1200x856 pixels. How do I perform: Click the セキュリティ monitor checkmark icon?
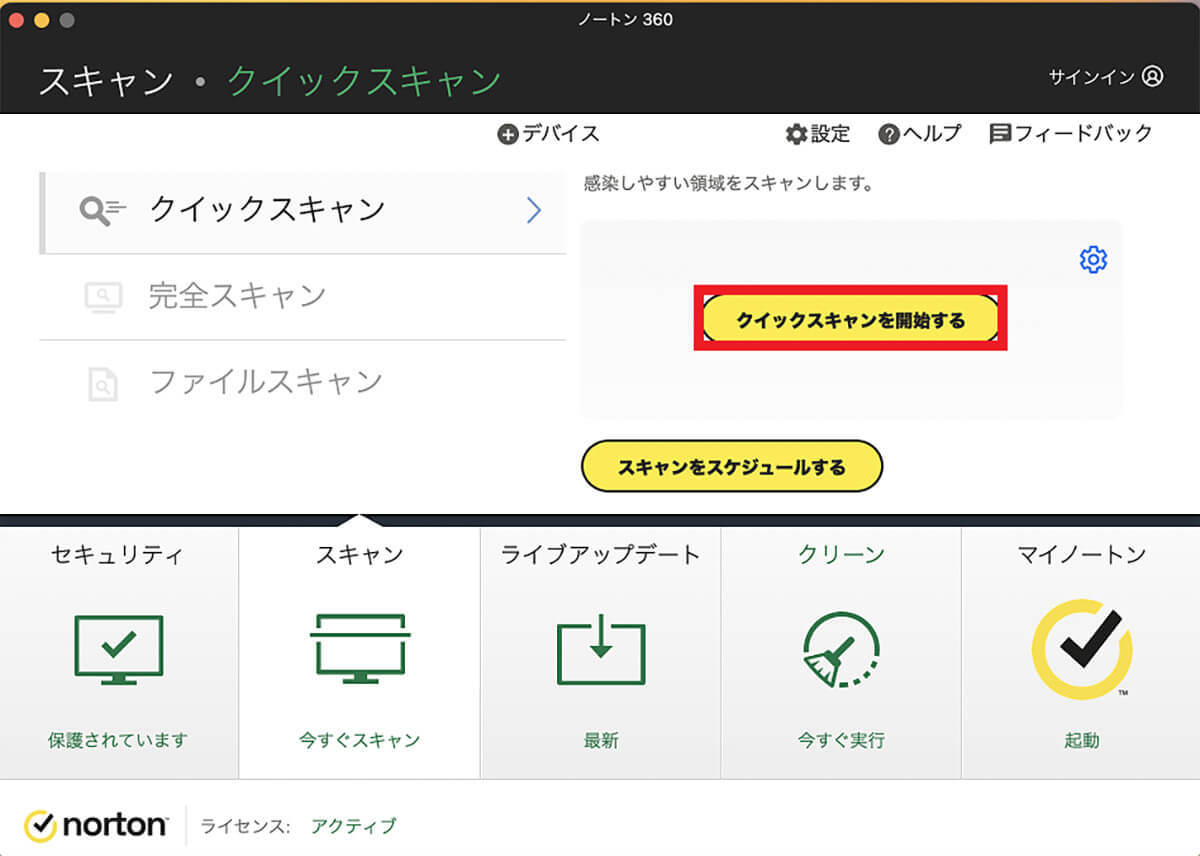coord(118,650)
